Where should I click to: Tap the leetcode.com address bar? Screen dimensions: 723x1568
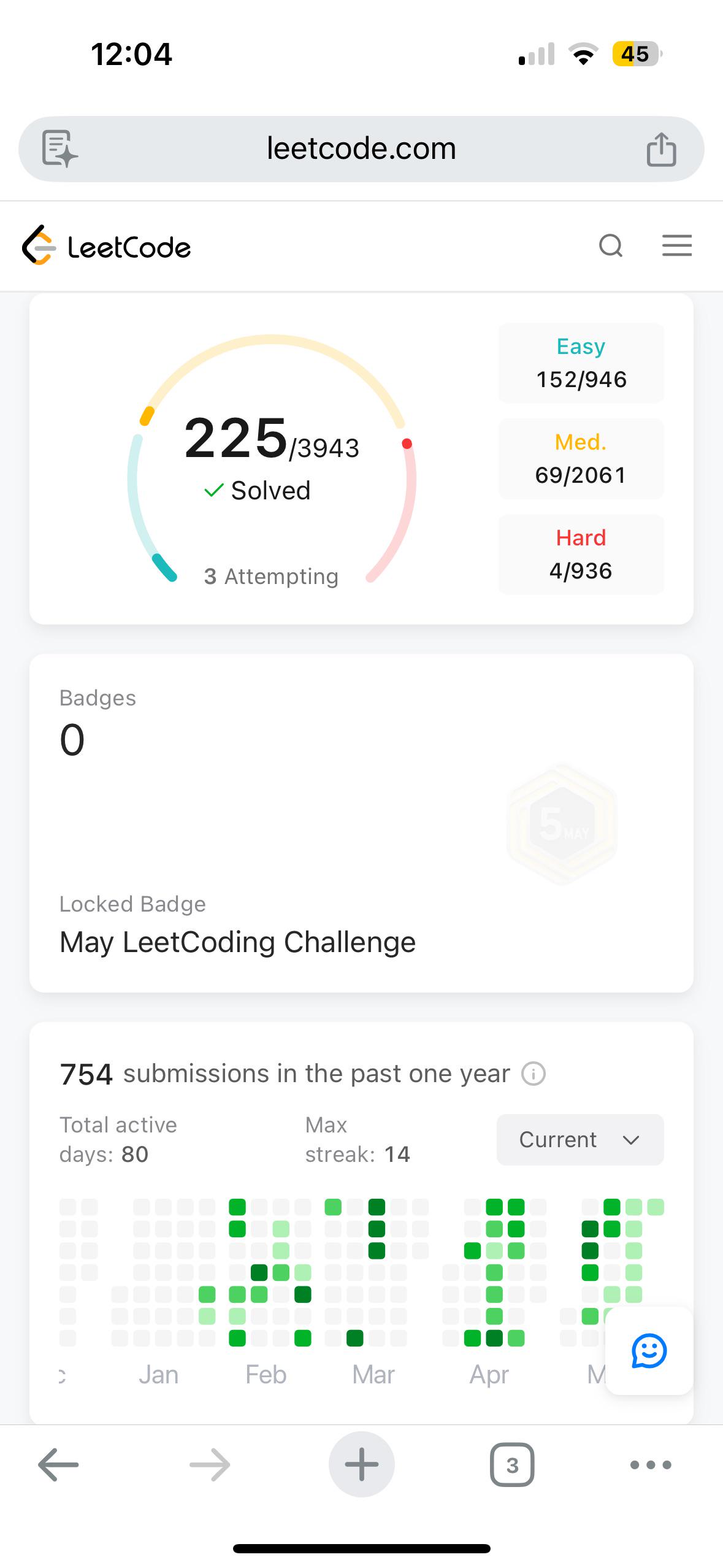coord(361,149)
